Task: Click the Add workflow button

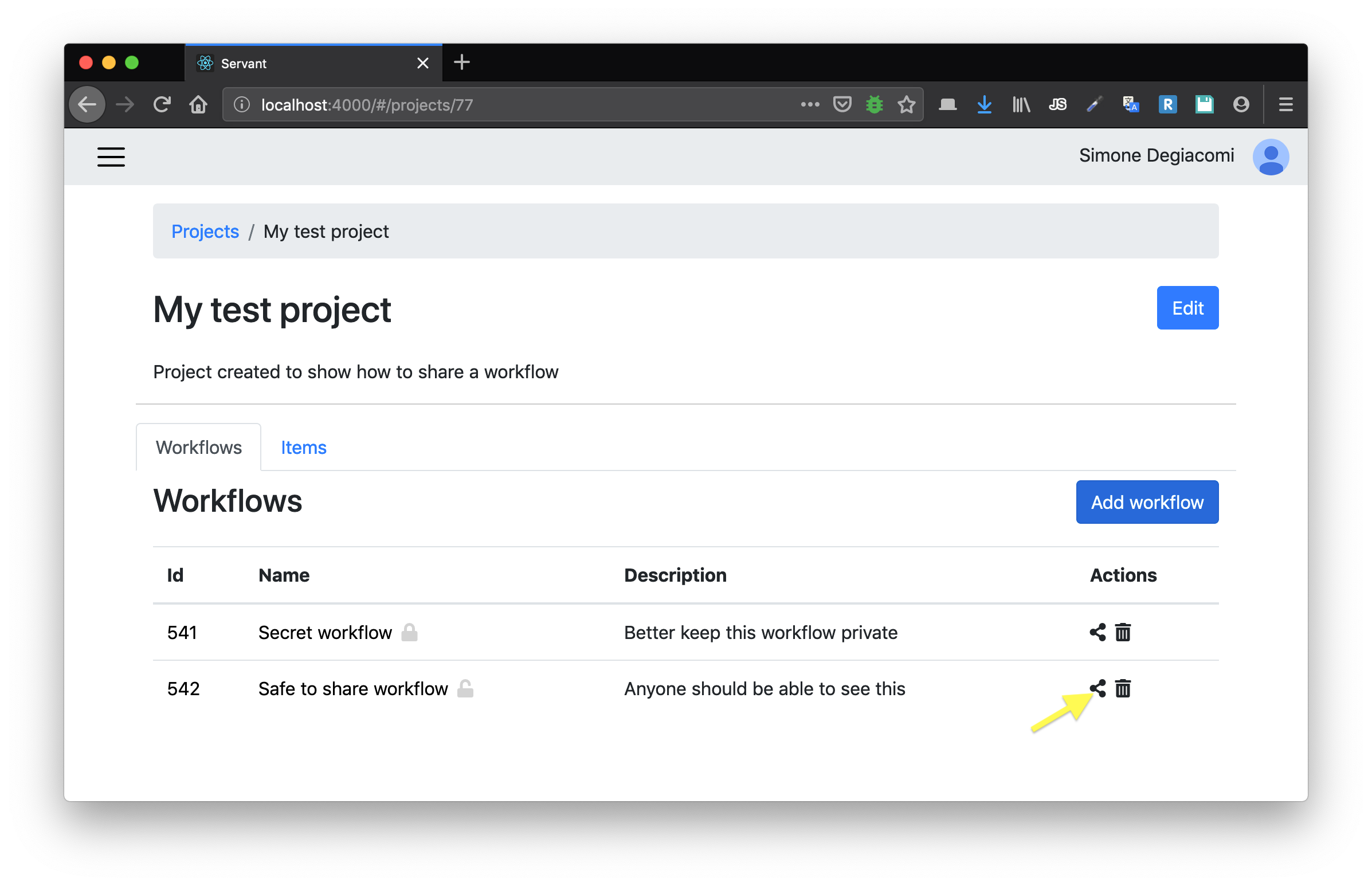Action: (1147, 502)
